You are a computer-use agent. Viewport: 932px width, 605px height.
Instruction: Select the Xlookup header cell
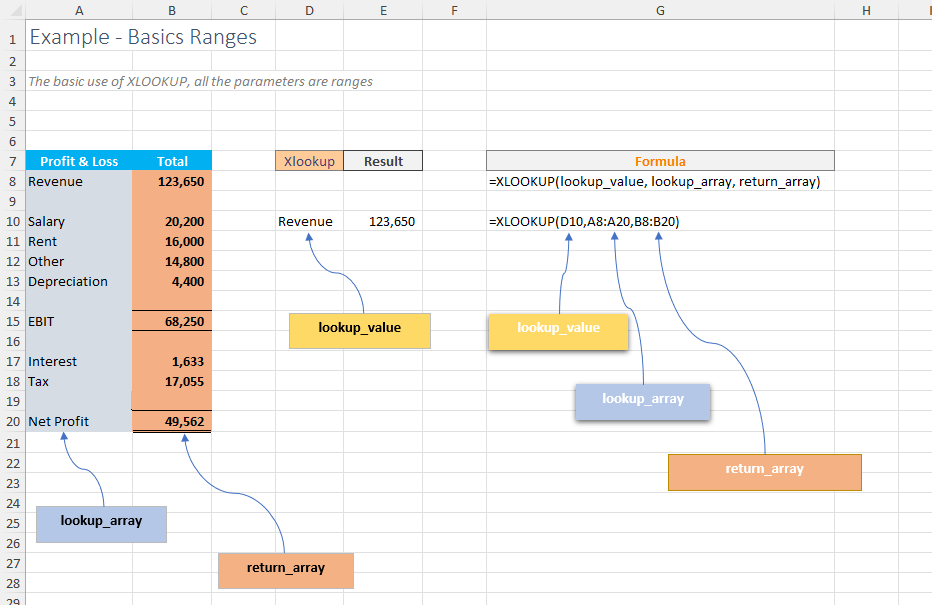click(309, 161)
